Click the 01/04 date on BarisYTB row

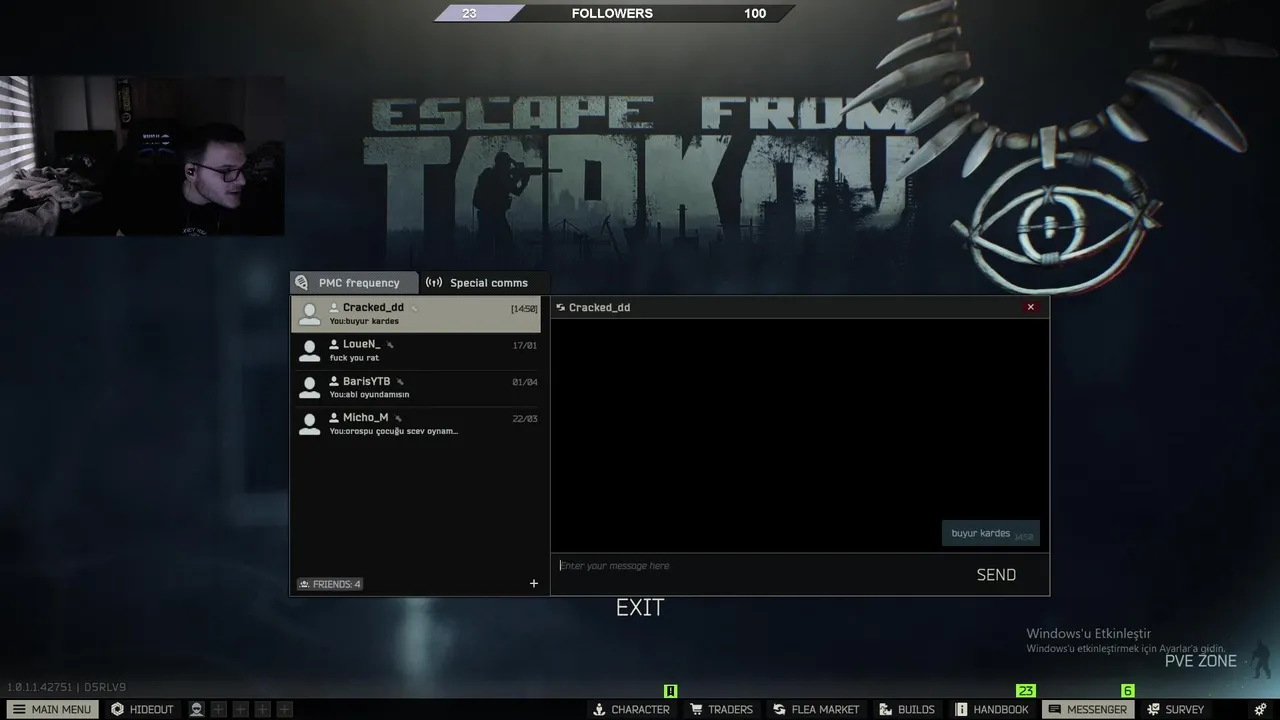[x=524, y=382]
